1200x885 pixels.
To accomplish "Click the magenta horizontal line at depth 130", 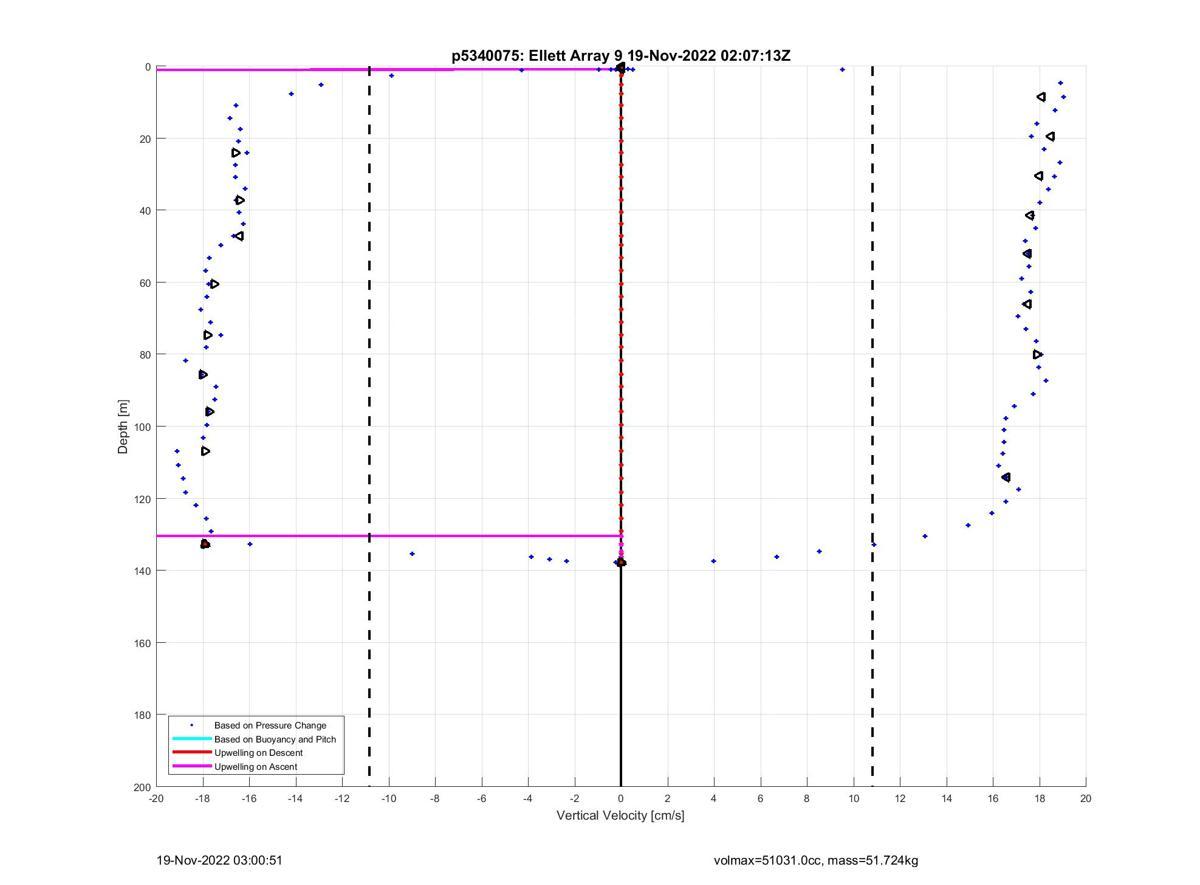I will [389, 536].
